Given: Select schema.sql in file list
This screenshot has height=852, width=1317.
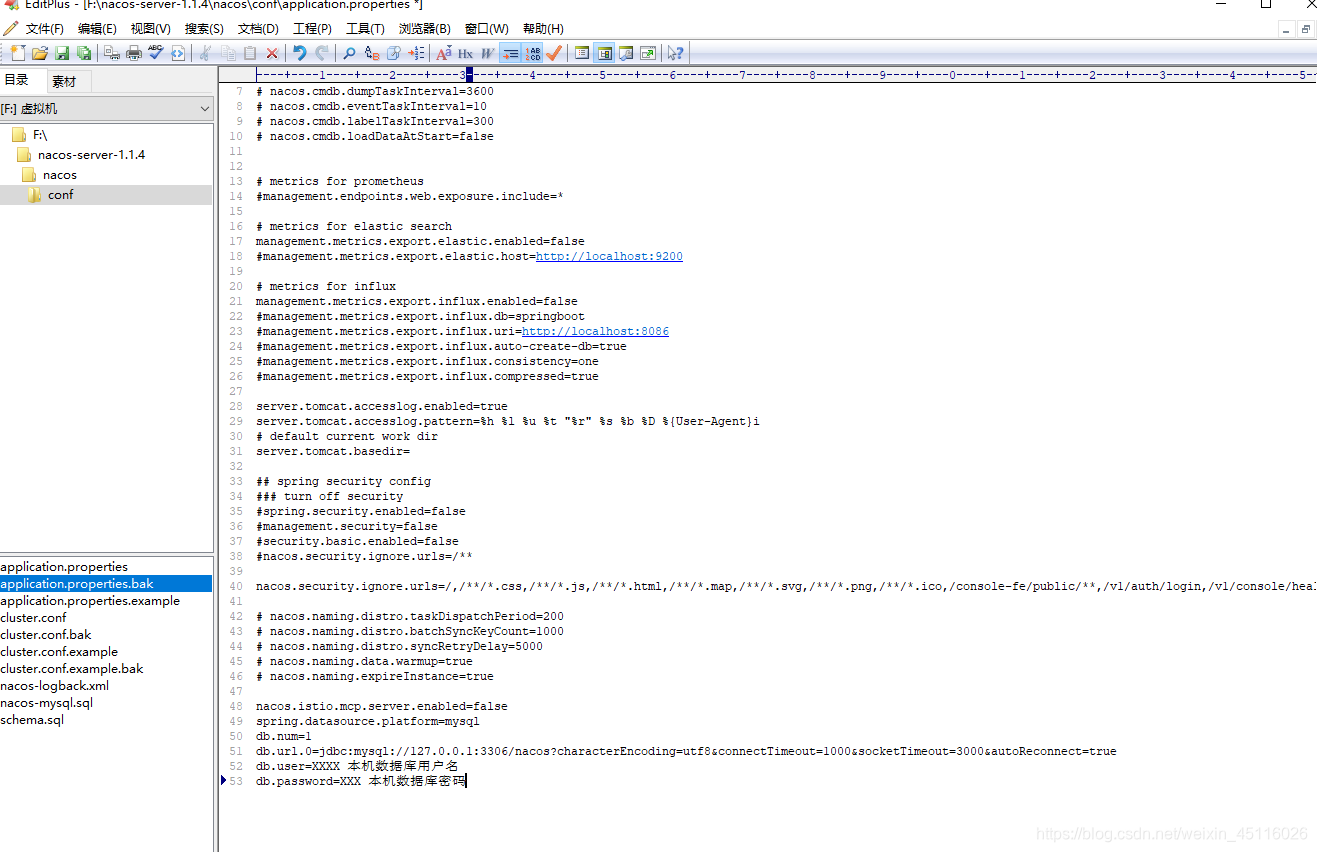Looking at the screenshot, I should click(x=32, y=719).
